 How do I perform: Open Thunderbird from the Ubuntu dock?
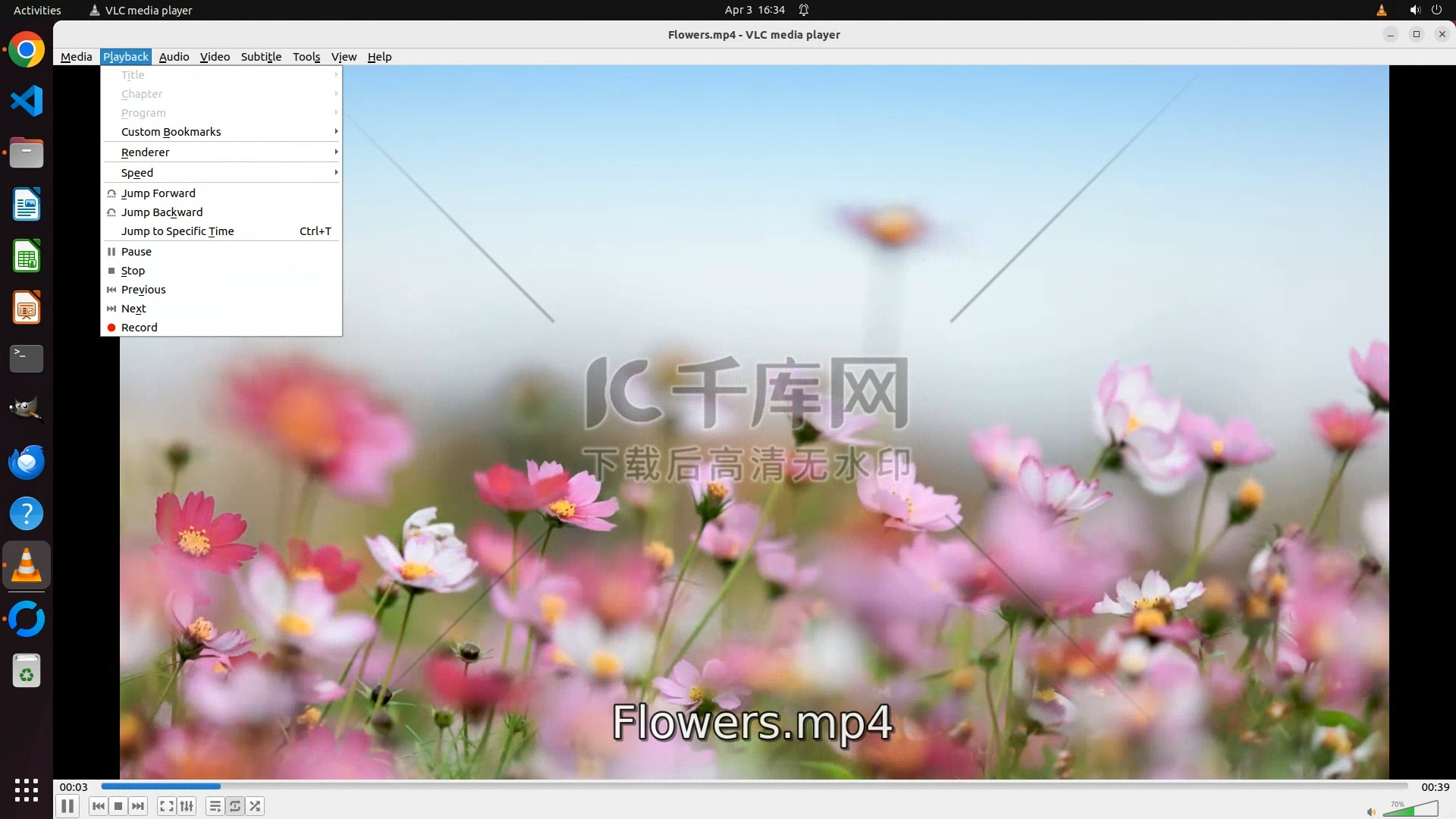[x=27, y=462]
